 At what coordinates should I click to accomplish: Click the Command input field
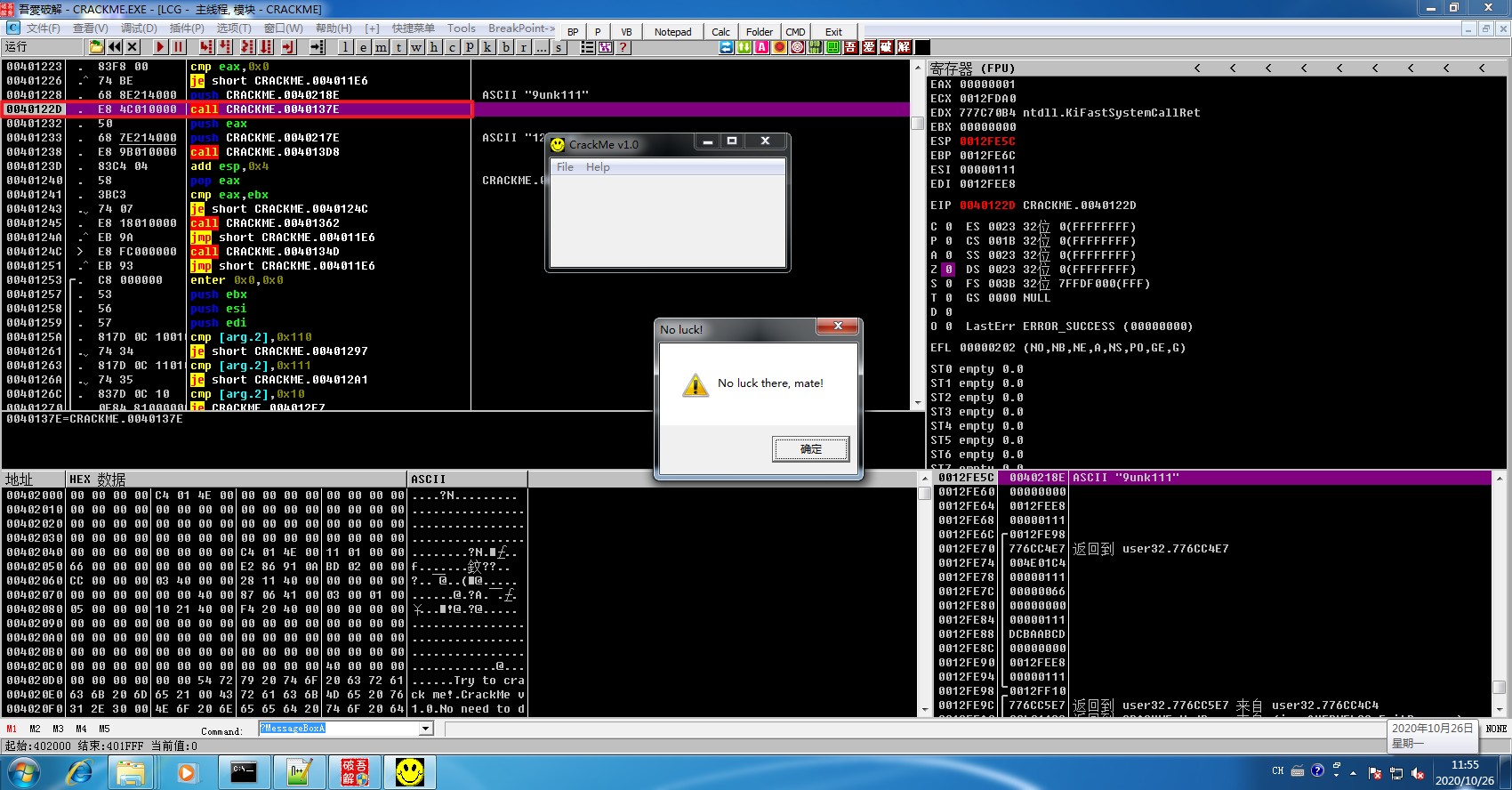tap(339, 729)
